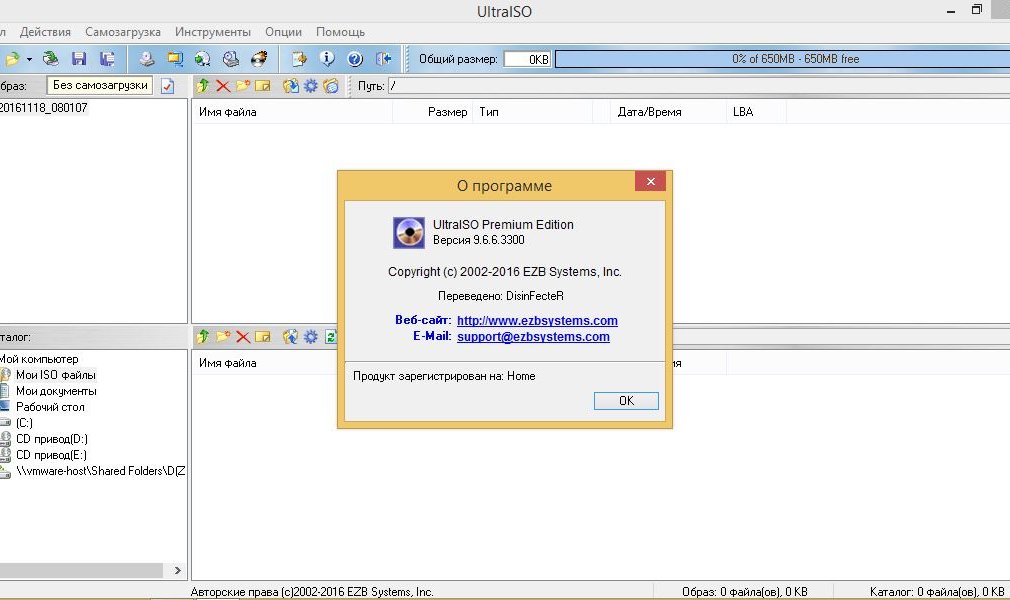
Task: Click the folder-with-monitor toolbar icon
Action: 175,59
